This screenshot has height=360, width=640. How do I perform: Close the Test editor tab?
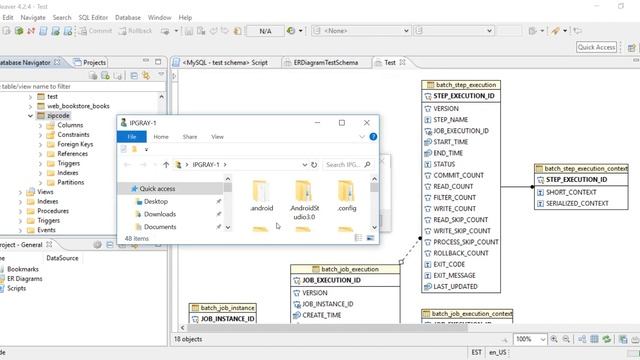pos(402,62)
